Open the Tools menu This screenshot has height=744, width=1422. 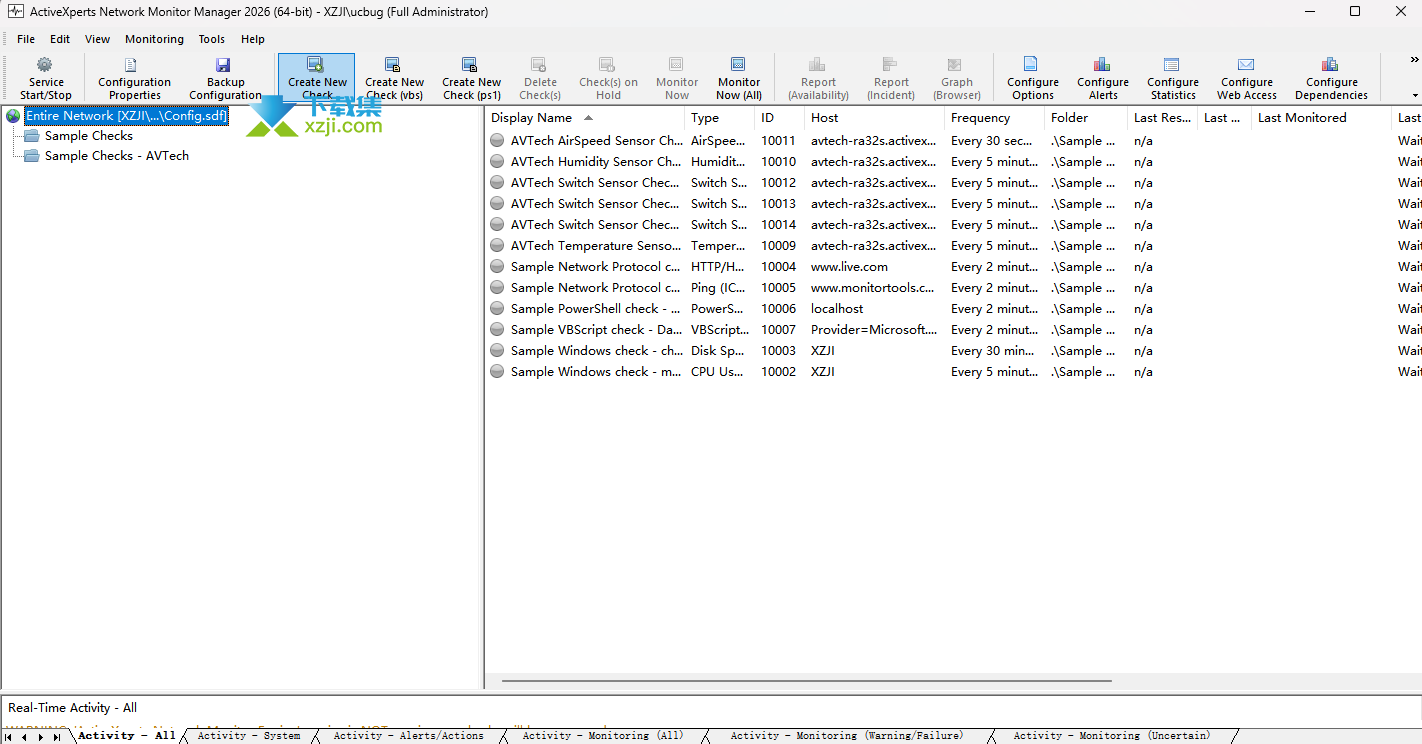(x=211, y=39)
